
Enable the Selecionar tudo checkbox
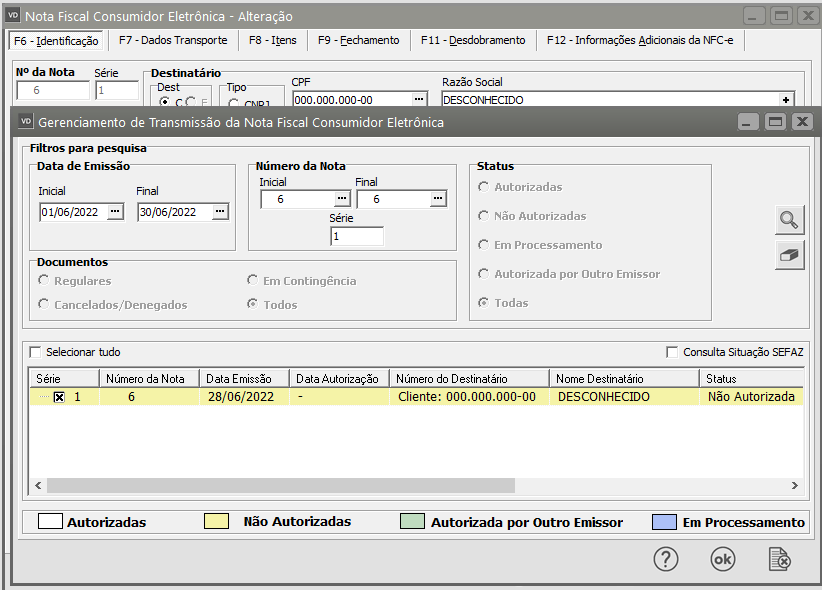click(x=37, y=352)
